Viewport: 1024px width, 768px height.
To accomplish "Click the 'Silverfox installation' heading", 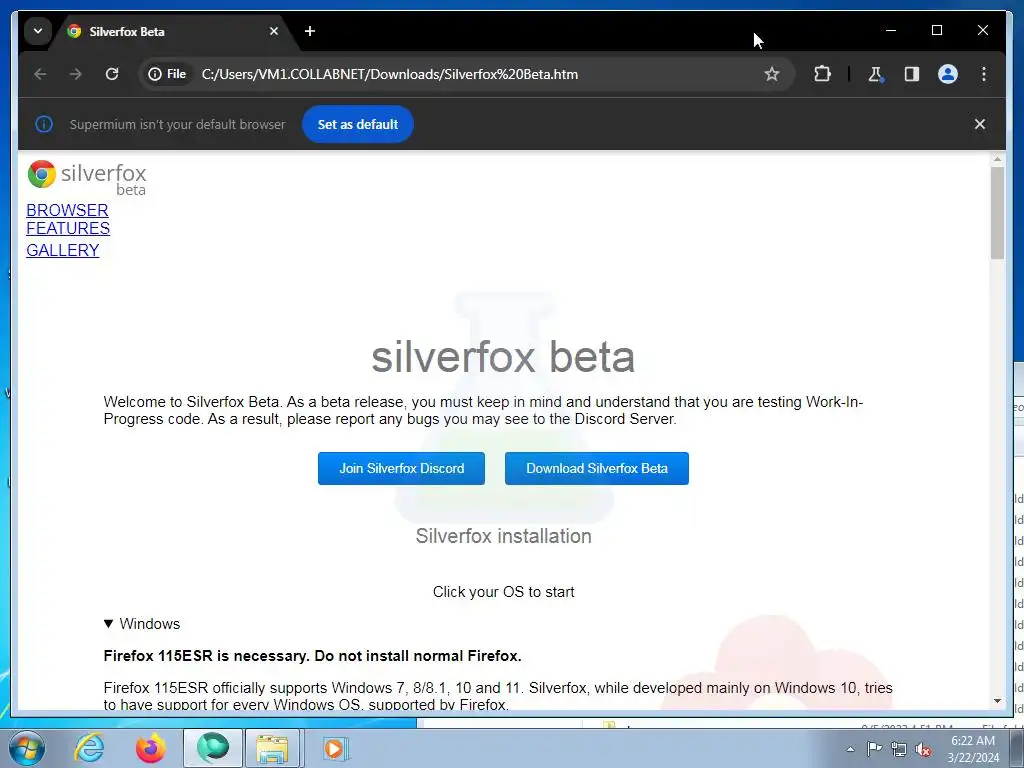I will click(x=504, y=536).
